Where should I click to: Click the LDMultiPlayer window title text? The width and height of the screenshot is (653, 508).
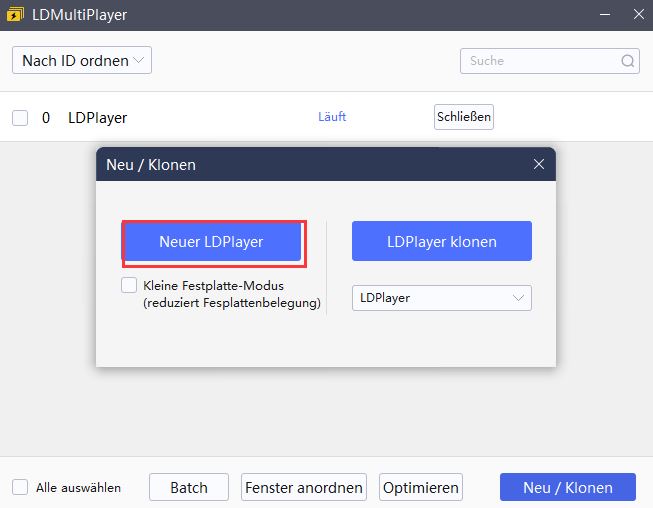(80, 15)
